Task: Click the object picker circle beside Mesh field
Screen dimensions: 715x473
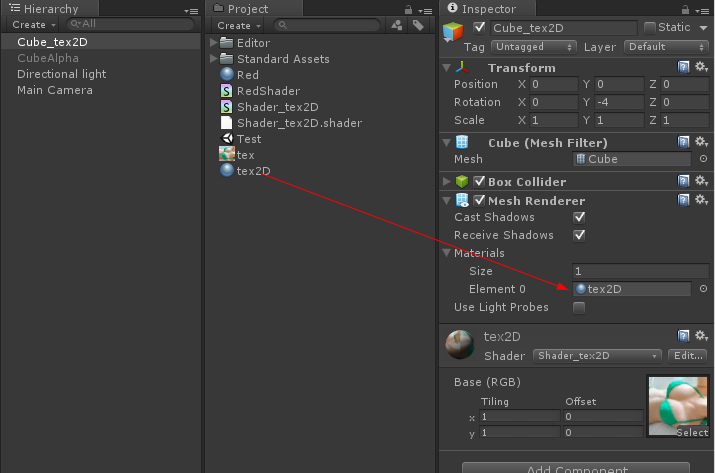Action: click(x=703, y=159)
